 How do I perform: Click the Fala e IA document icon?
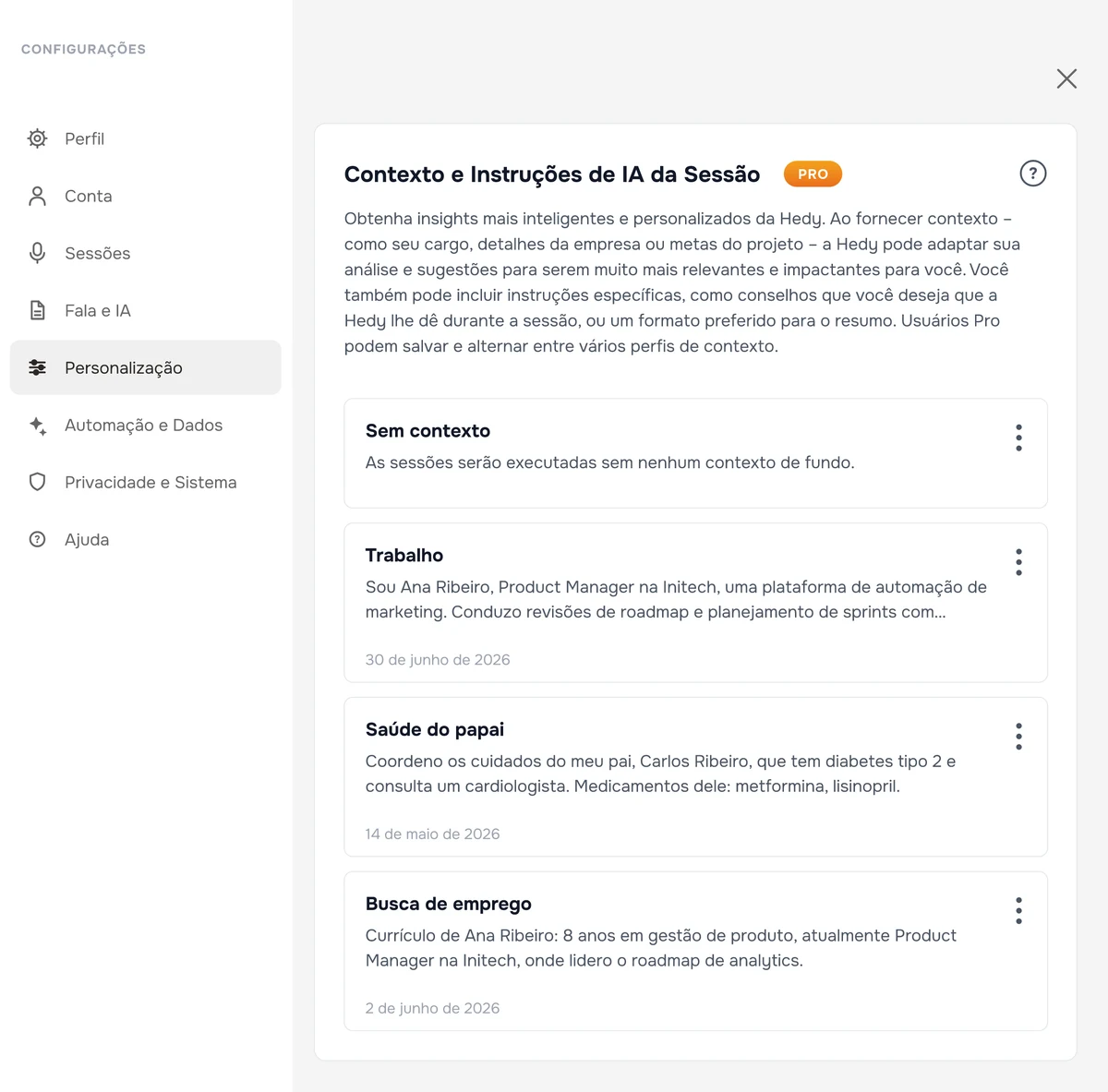(x=37, y=310)
